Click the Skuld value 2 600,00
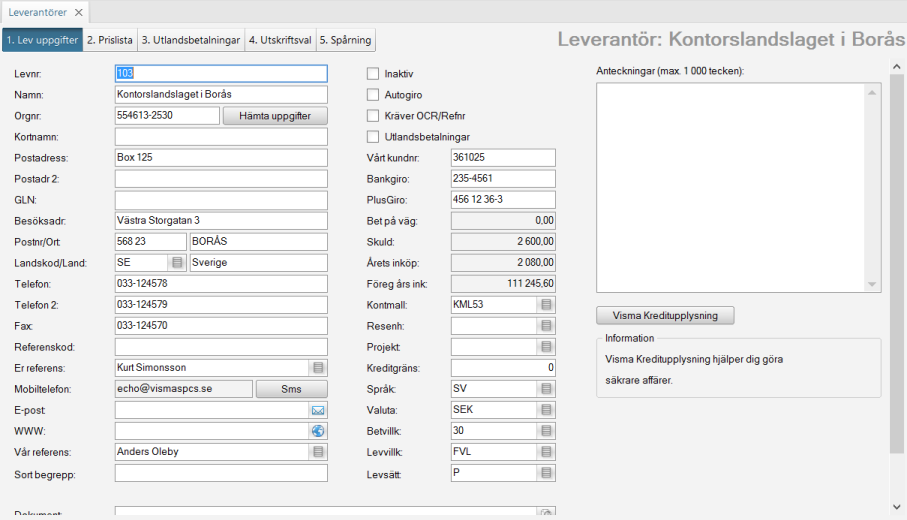 click(503, 242)
